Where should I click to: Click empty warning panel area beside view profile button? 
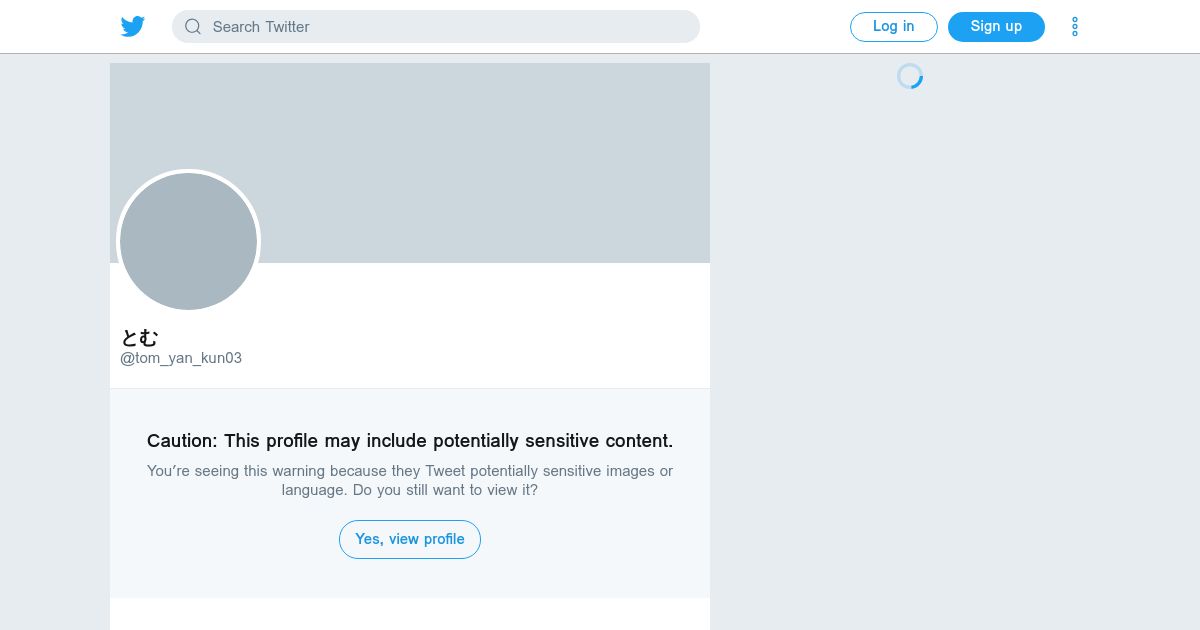coord(590,540)
